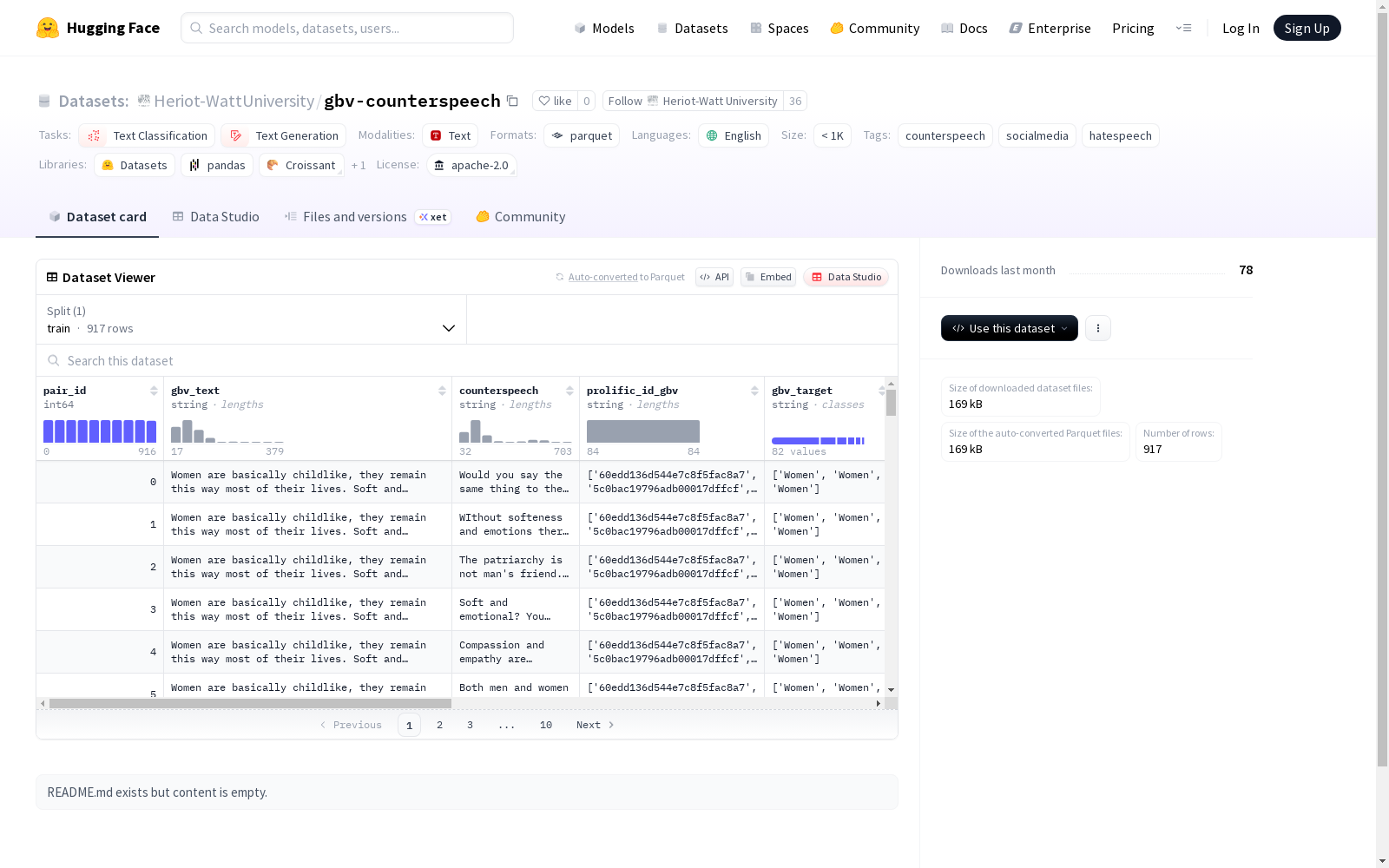The width and height of the screenshot is (1389, 868).
Task: Like the dataset with the heart button
Action: pos(555,101)
